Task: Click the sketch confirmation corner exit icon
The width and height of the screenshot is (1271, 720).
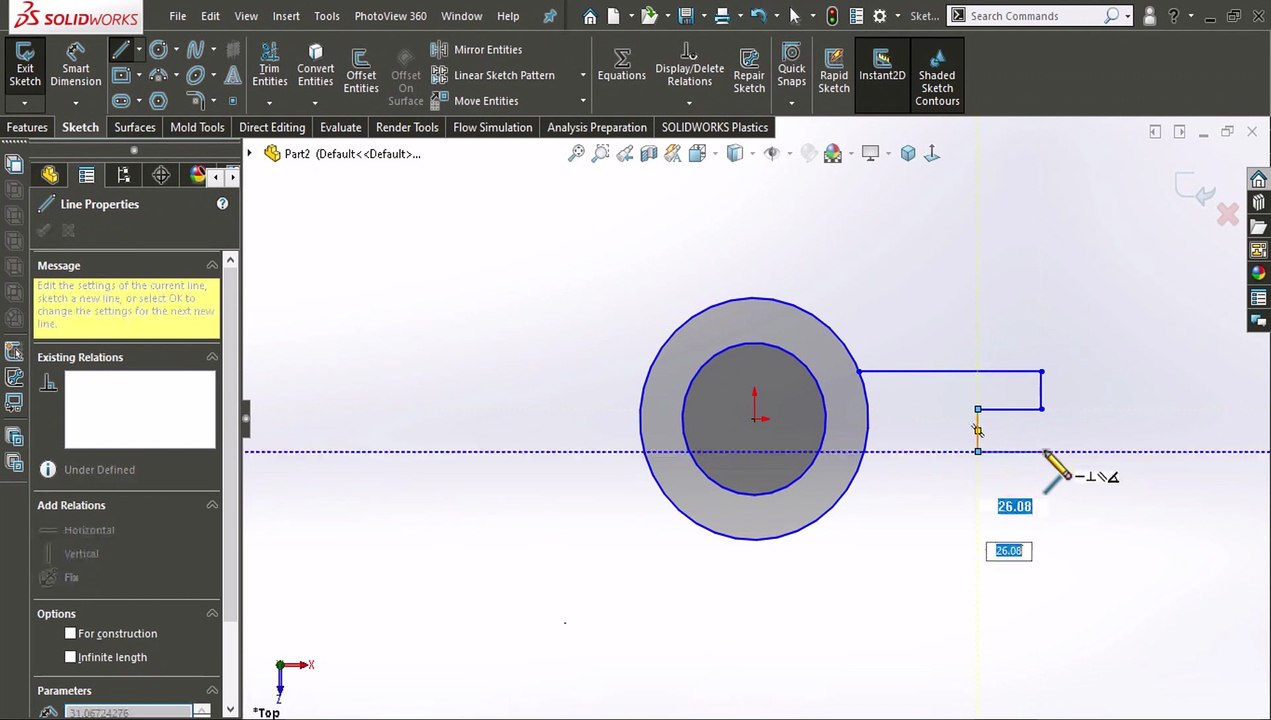Action: [x=1194, y=189]
